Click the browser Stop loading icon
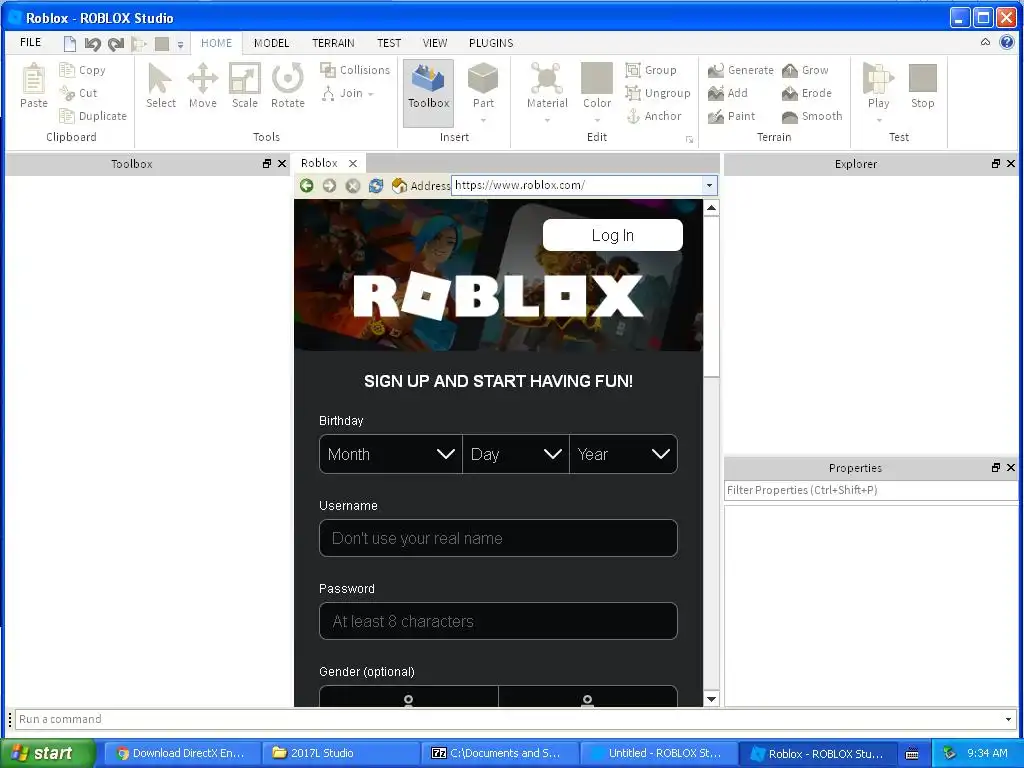Image resolution: width=1024 pixels, height=768 pixels. click(353, 185)
